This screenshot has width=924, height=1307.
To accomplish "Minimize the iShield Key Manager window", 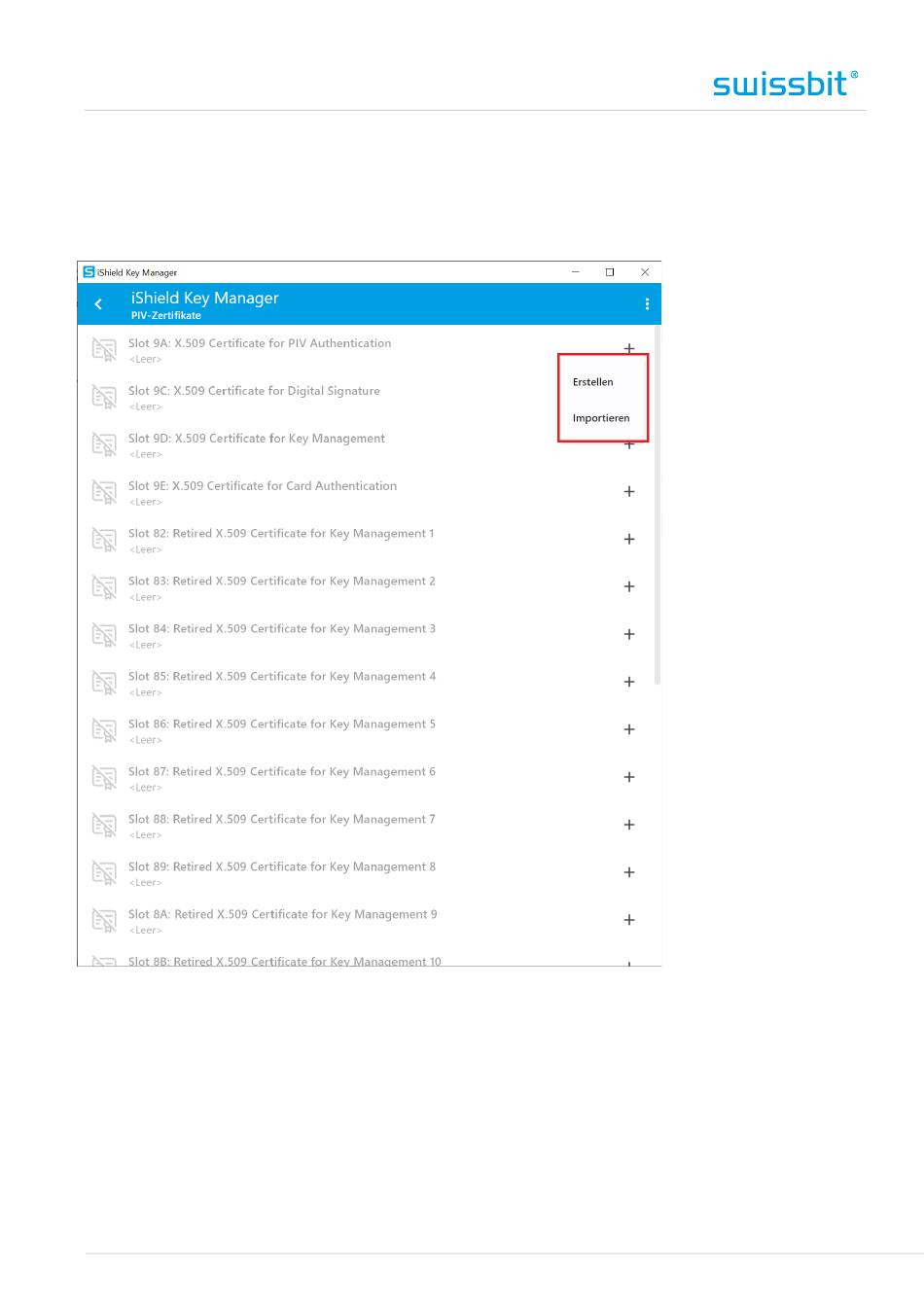I will 576,272.
